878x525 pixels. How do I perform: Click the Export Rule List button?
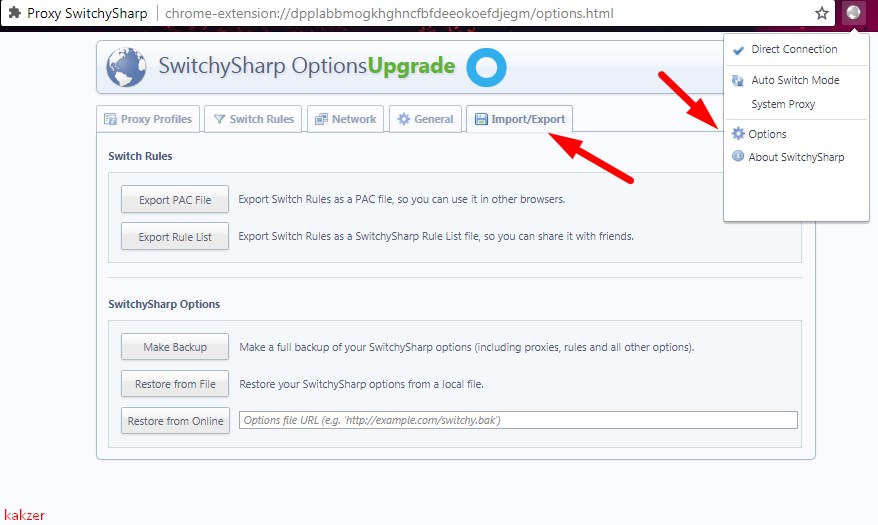[175, 236]
